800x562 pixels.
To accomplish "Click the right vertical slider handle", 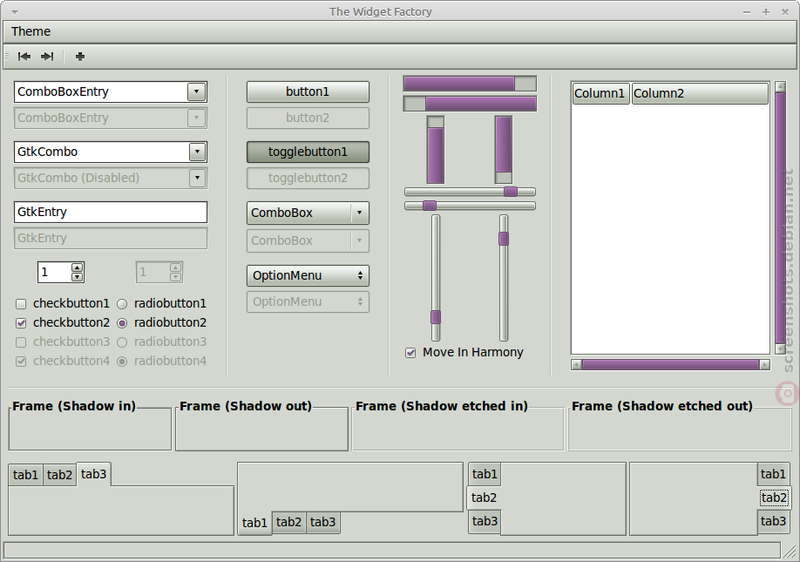I will 504,239.
